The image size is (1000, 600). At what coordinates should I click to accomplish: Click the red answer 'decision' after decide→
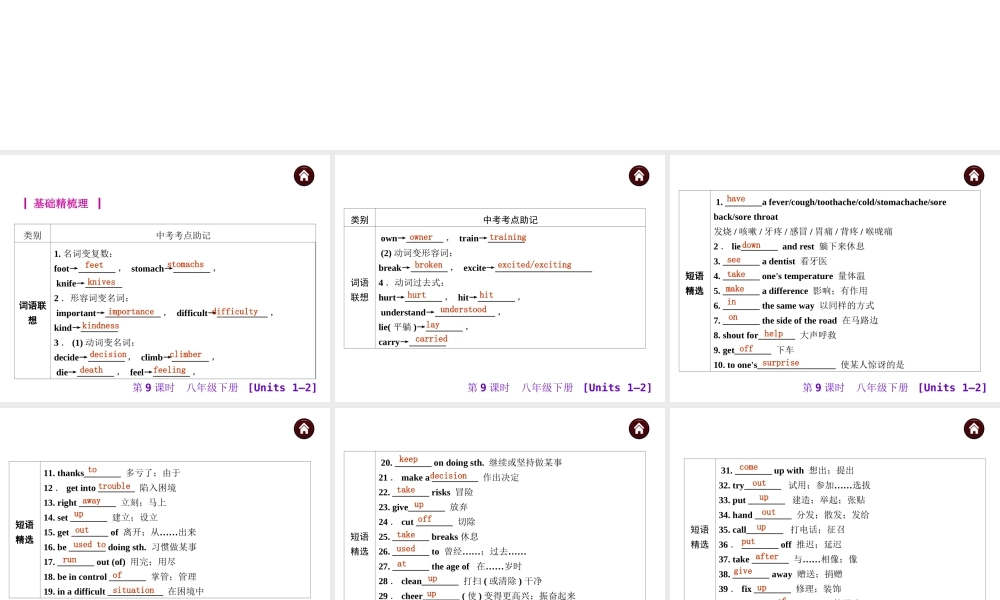[108, 355]
